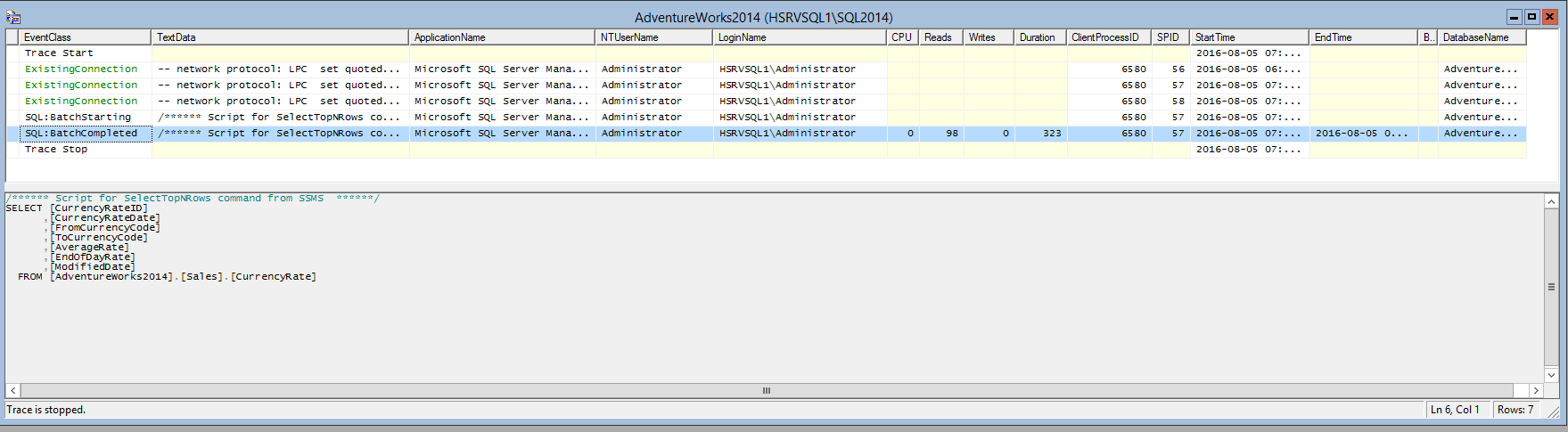Click the up arrow of the query pane scrollbar
This screenshot has height=432, width=1568.
(x=1552, y=202)
